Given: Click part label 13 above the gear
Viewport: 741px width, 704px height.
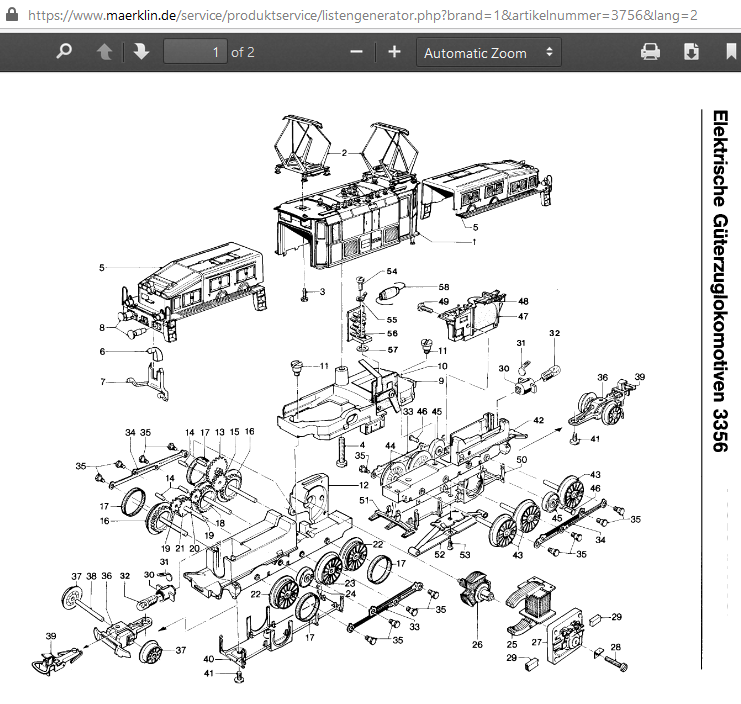Looking at the screenshot, I should tap(220, 432).
